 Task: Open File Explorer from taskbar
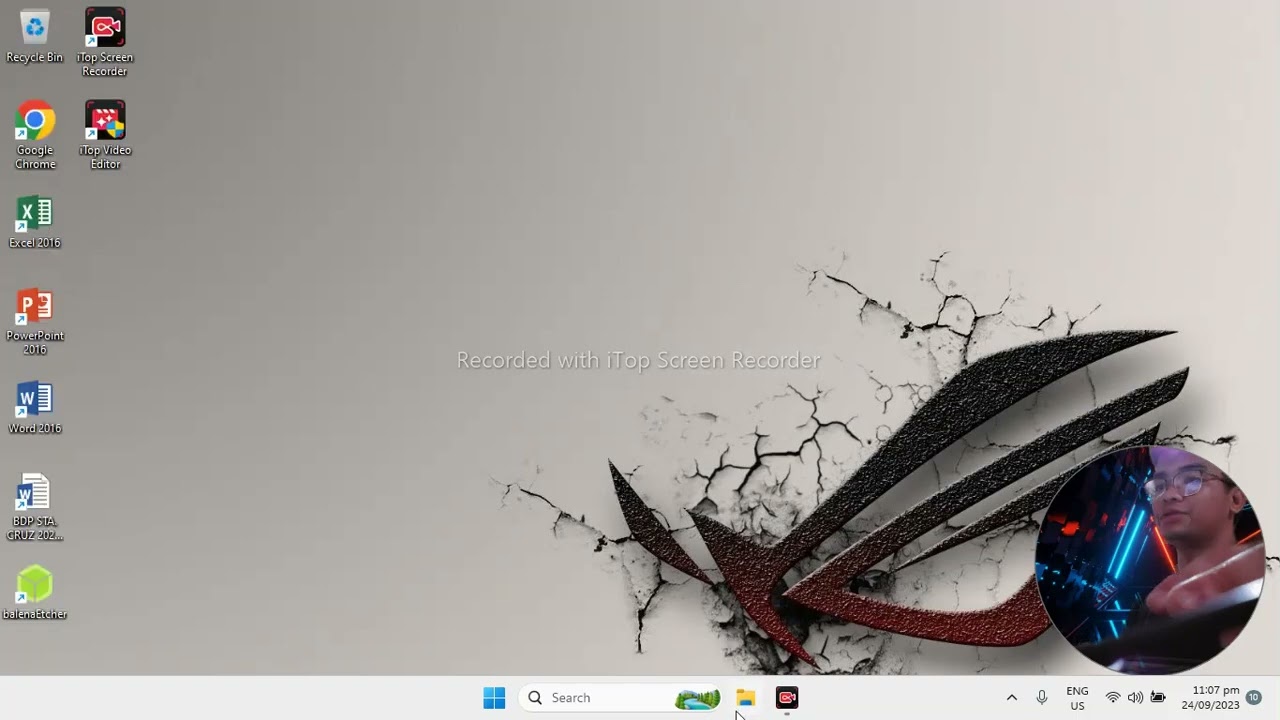click(746, 698)
